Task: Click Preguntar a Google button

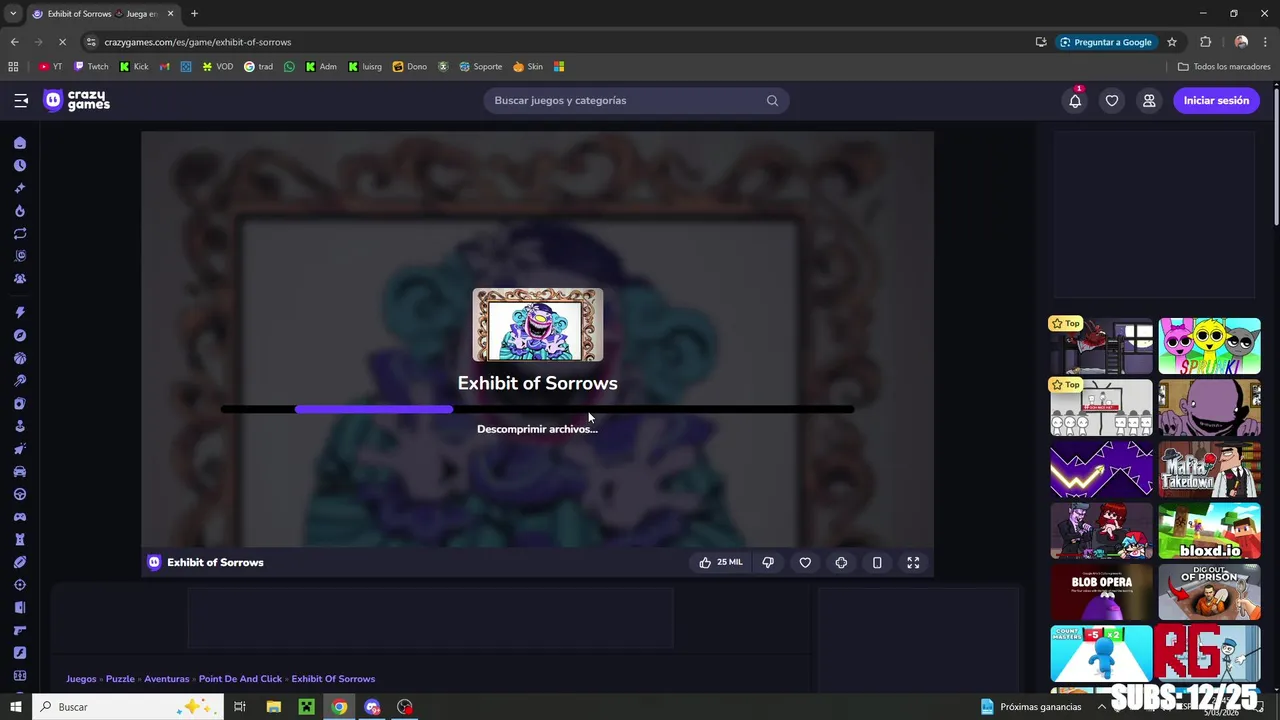Action: point(1105,42)
